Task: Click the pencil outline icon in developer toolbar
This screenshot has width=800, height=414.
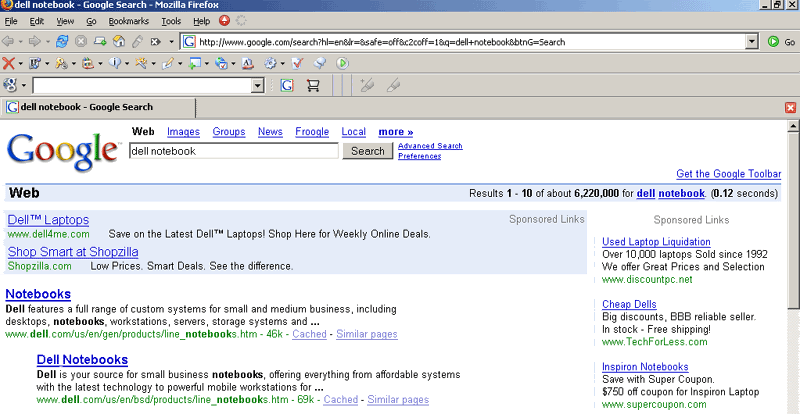Action: pyautogui.click(x=168, y=63)
